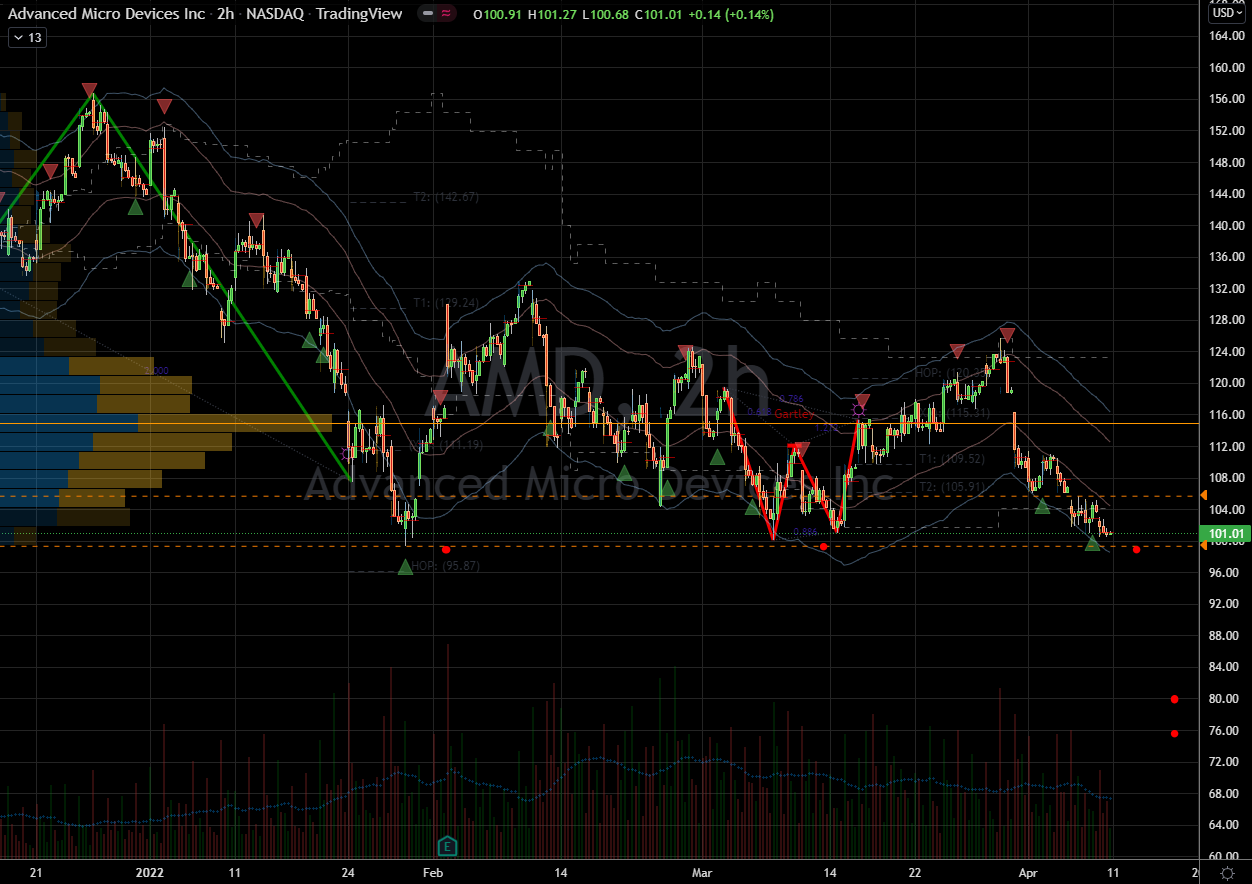
Task: Click the red dot beside 80.00 price label
Action: pos(1174,699)
